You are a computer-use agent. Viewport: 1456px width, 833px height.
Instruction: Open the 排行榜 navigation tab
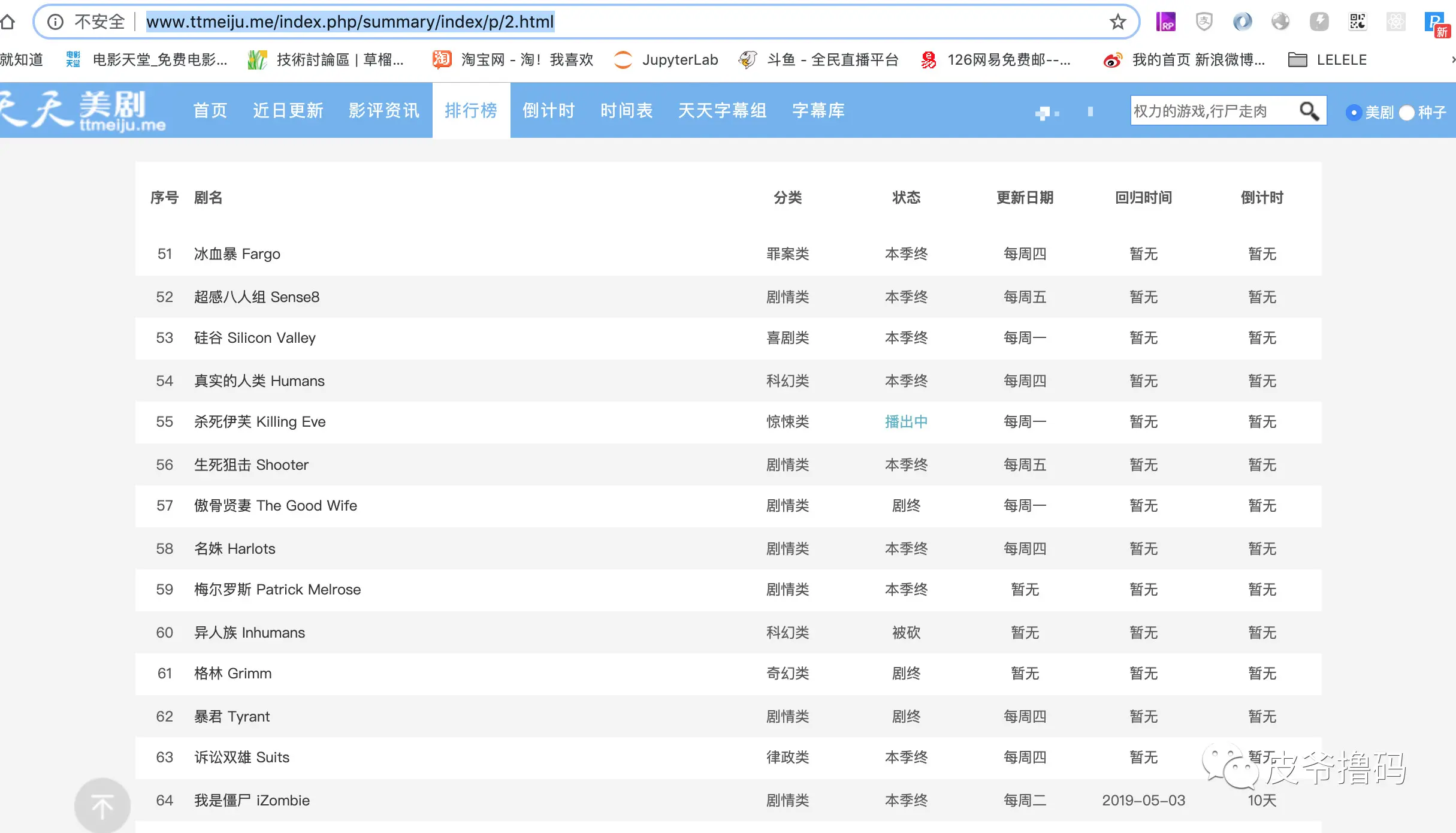point(471,110)
